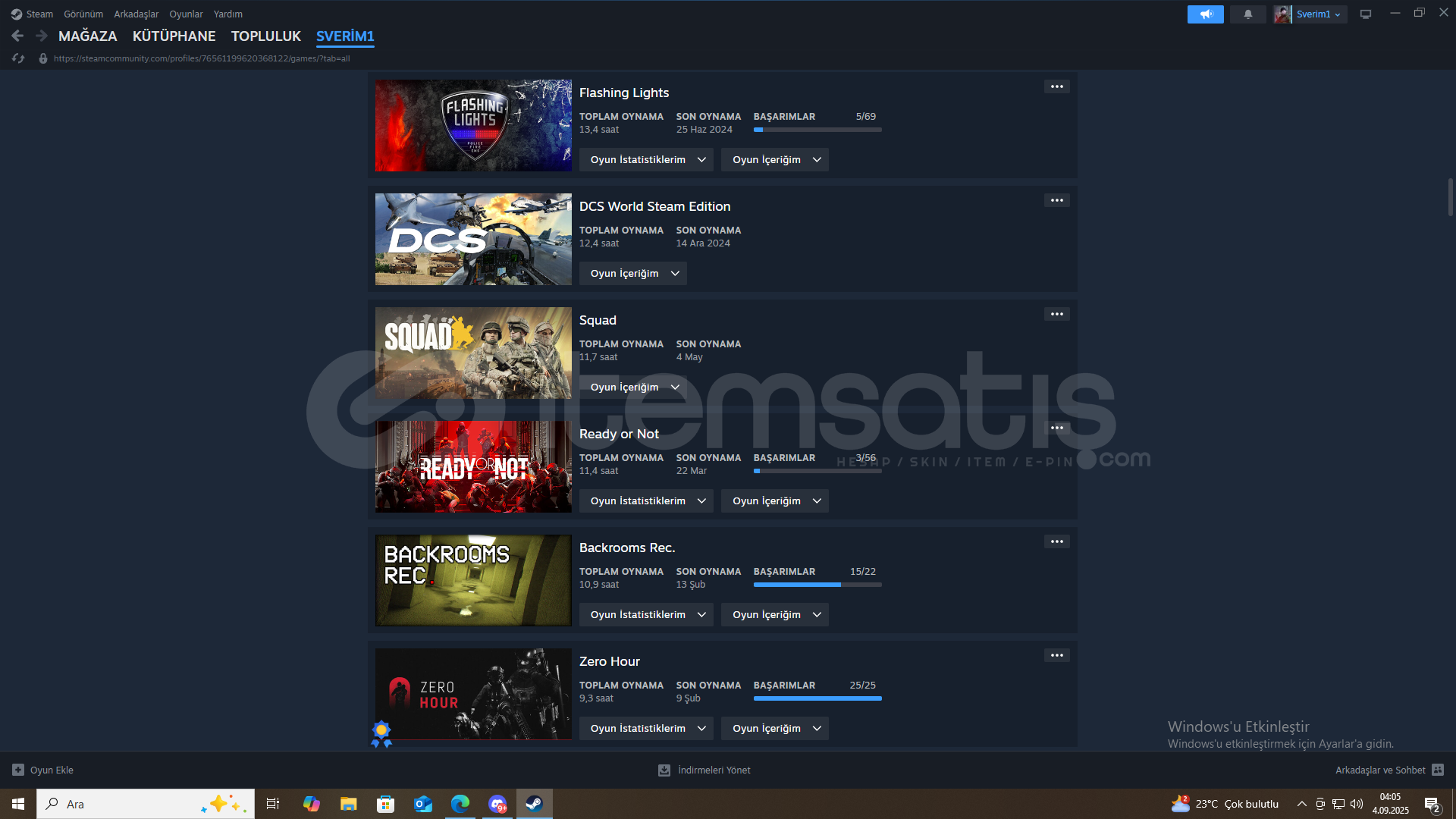Viewport: 1456px width, 819px height.
Task: Open the Yardım menu
Action: tap(228, 14)
